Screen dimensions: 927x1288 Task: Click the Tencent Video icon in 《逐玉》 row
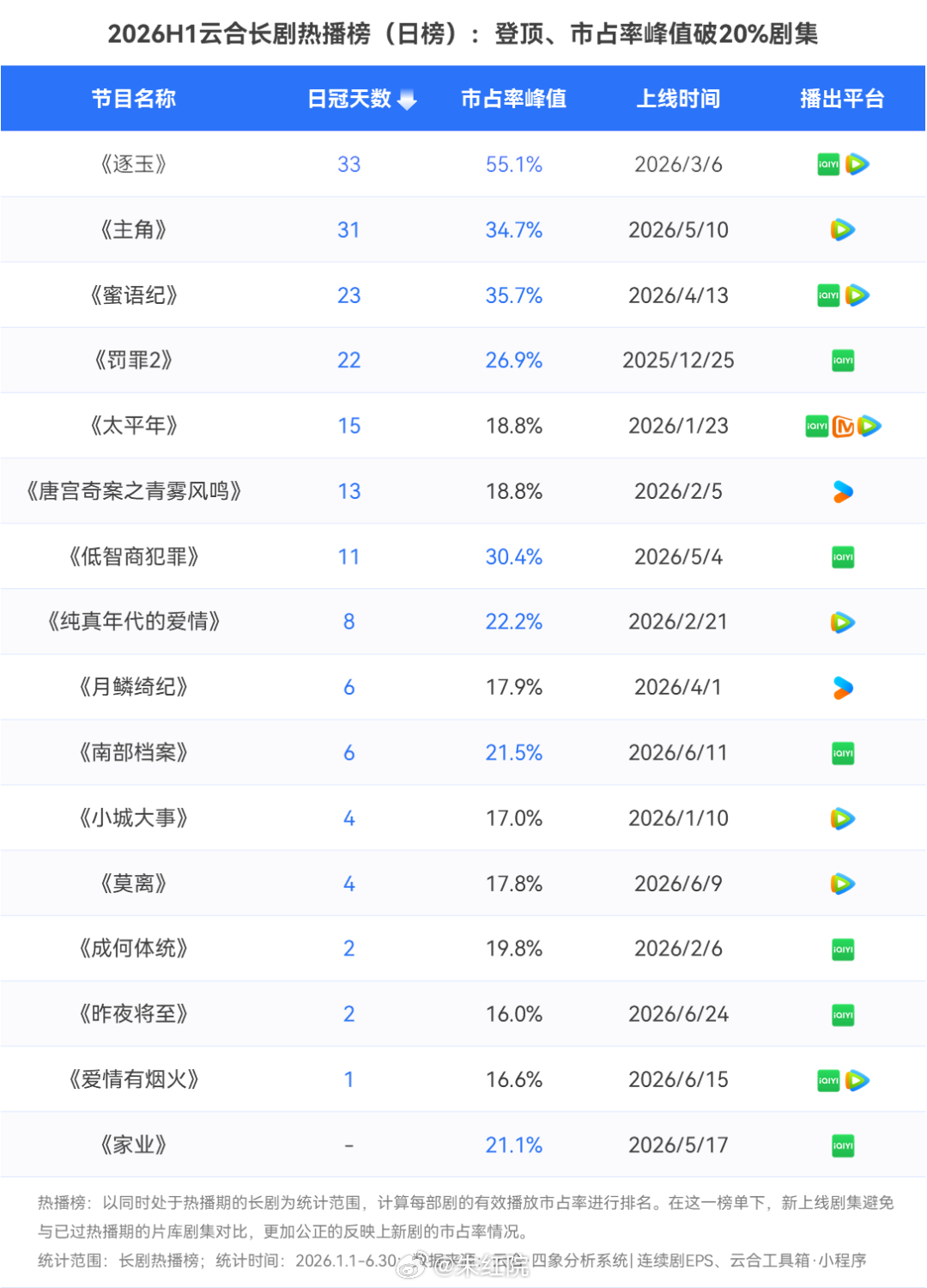[x=857, y=164]
